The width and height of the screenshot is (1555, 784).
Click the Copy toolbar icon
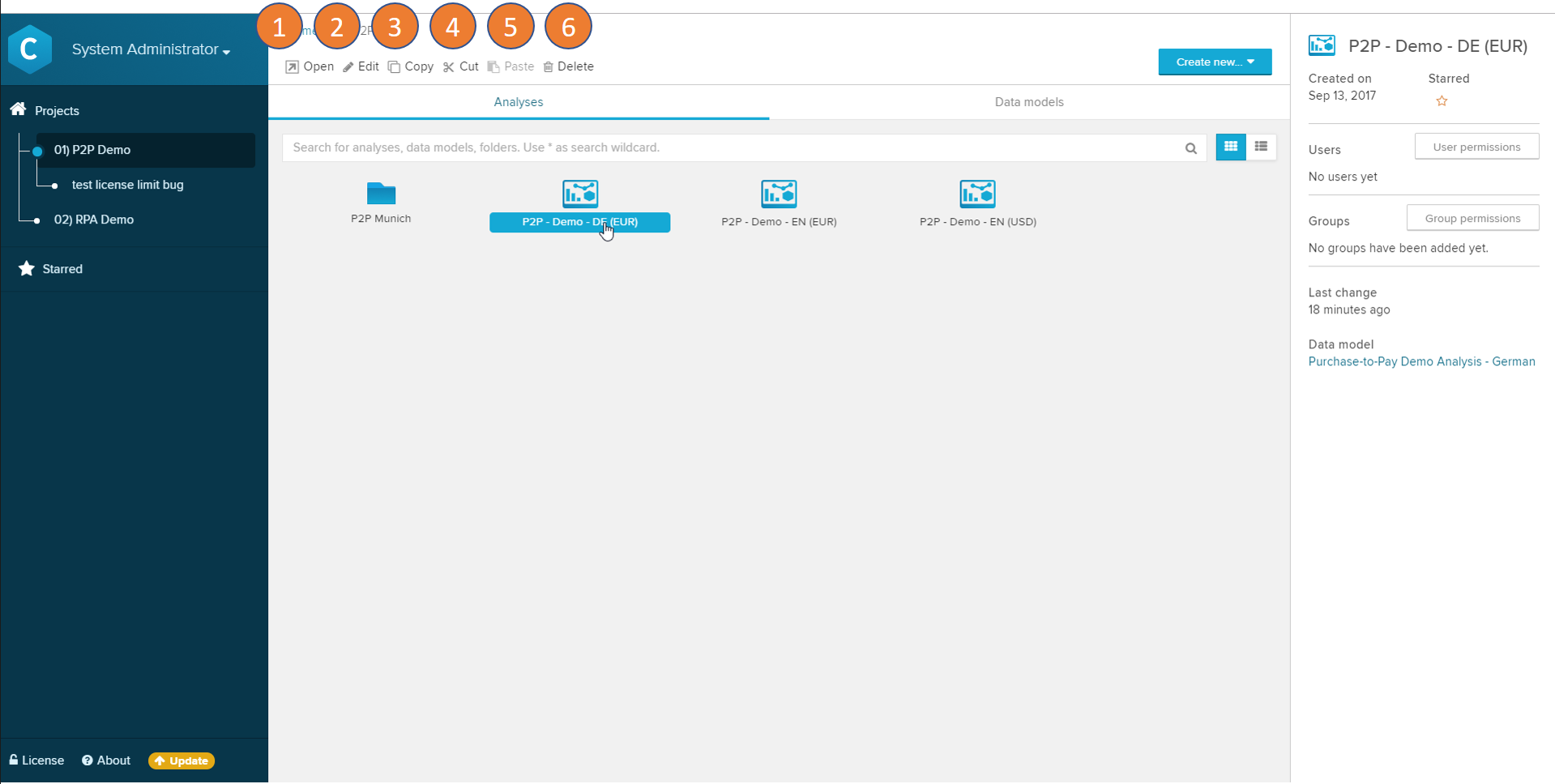point(395,67)
